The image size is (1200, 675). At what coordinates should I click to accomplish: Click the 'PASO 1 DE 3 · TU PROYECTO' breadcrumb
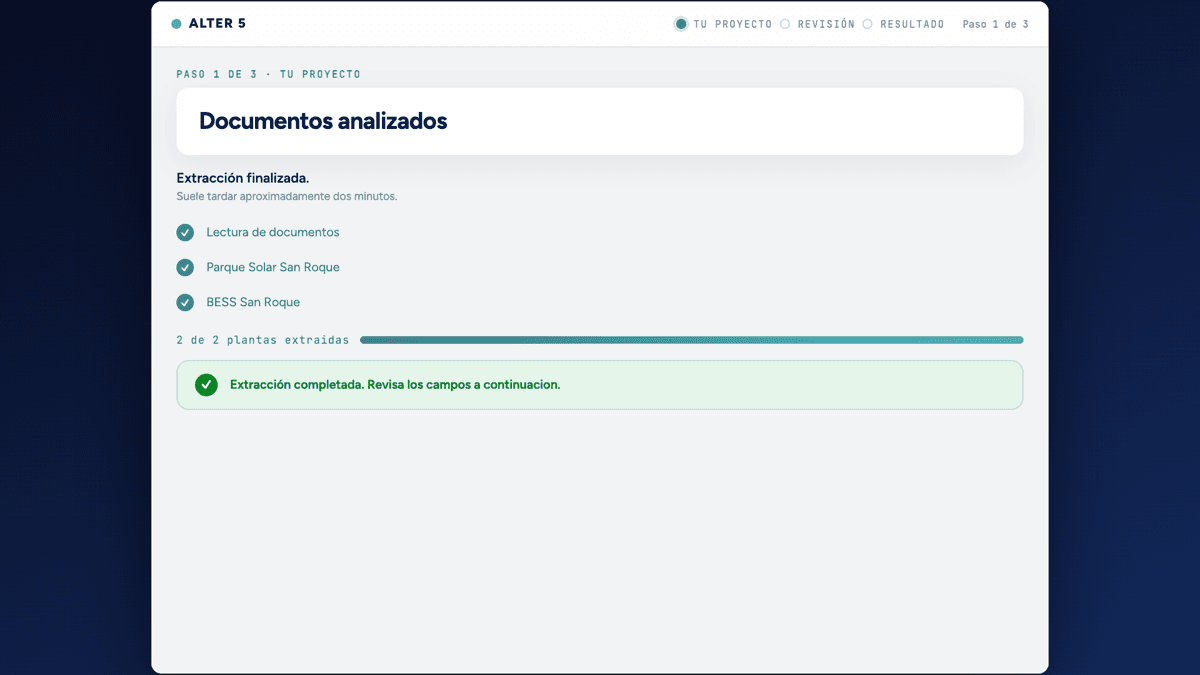tap(268, 74)
